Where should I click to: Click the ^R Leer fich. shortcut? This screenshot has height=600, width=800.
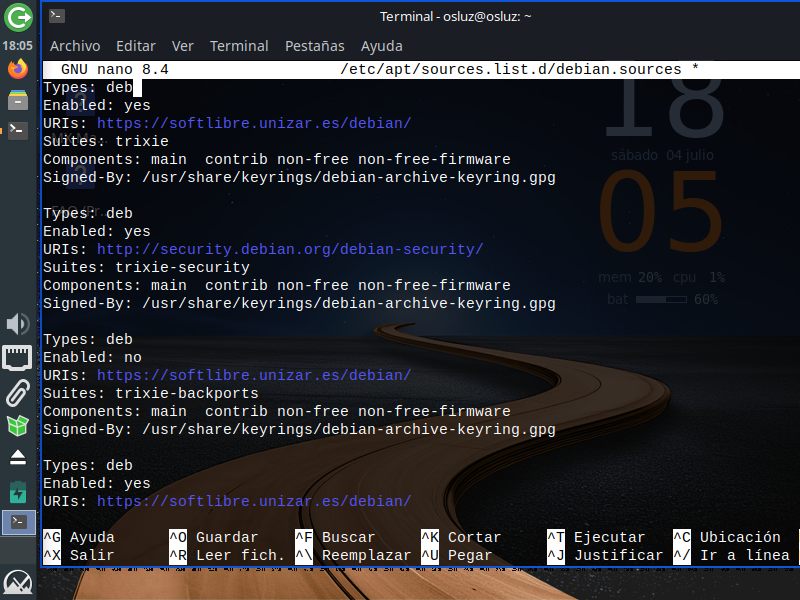coord(227,555)
